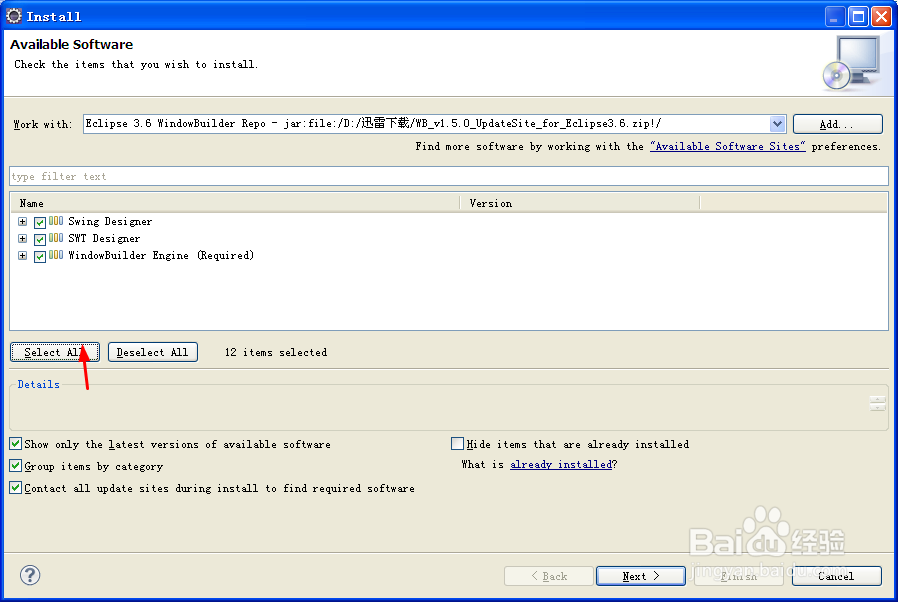
Task: Expand the Swing Designer tree node
Action: 22,222
